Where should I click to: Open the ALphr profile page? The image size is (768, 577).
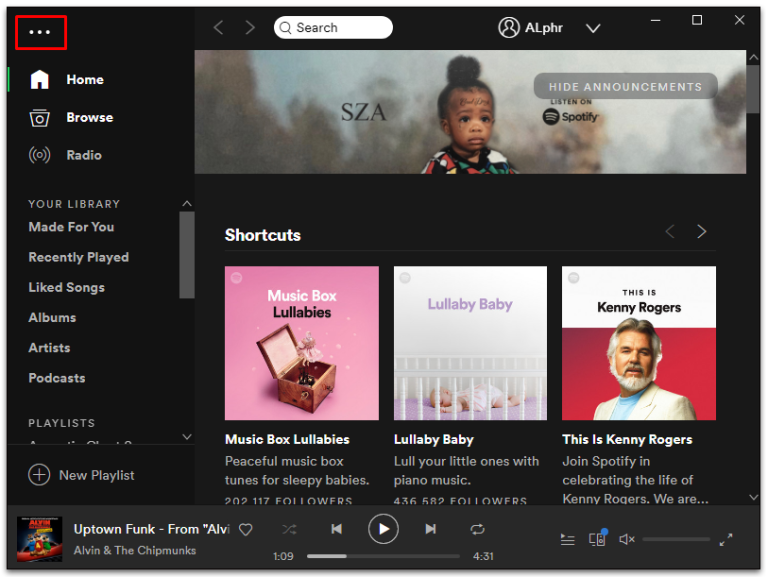pos(530,27)
